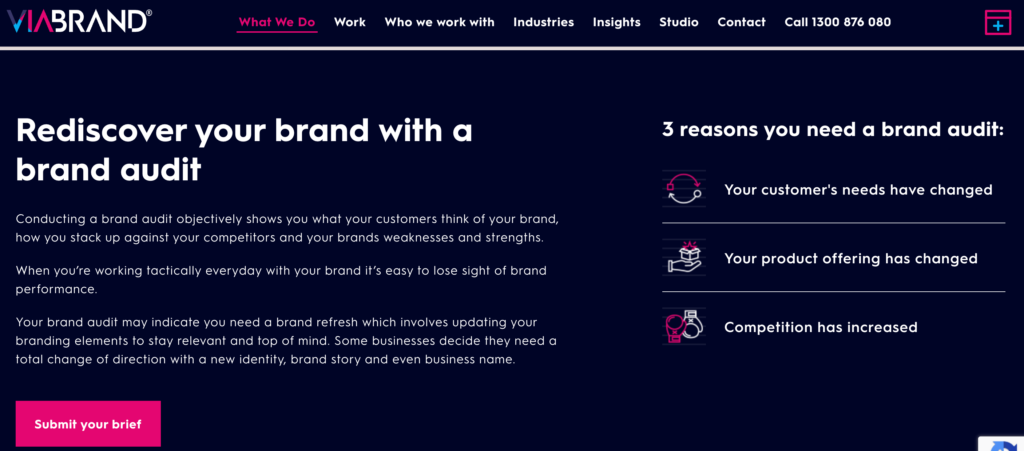Image resolution: width=1024 pixels, height=451 pixels.
Task: Open the What We Do menu
Action: click(x=277, y=22)
